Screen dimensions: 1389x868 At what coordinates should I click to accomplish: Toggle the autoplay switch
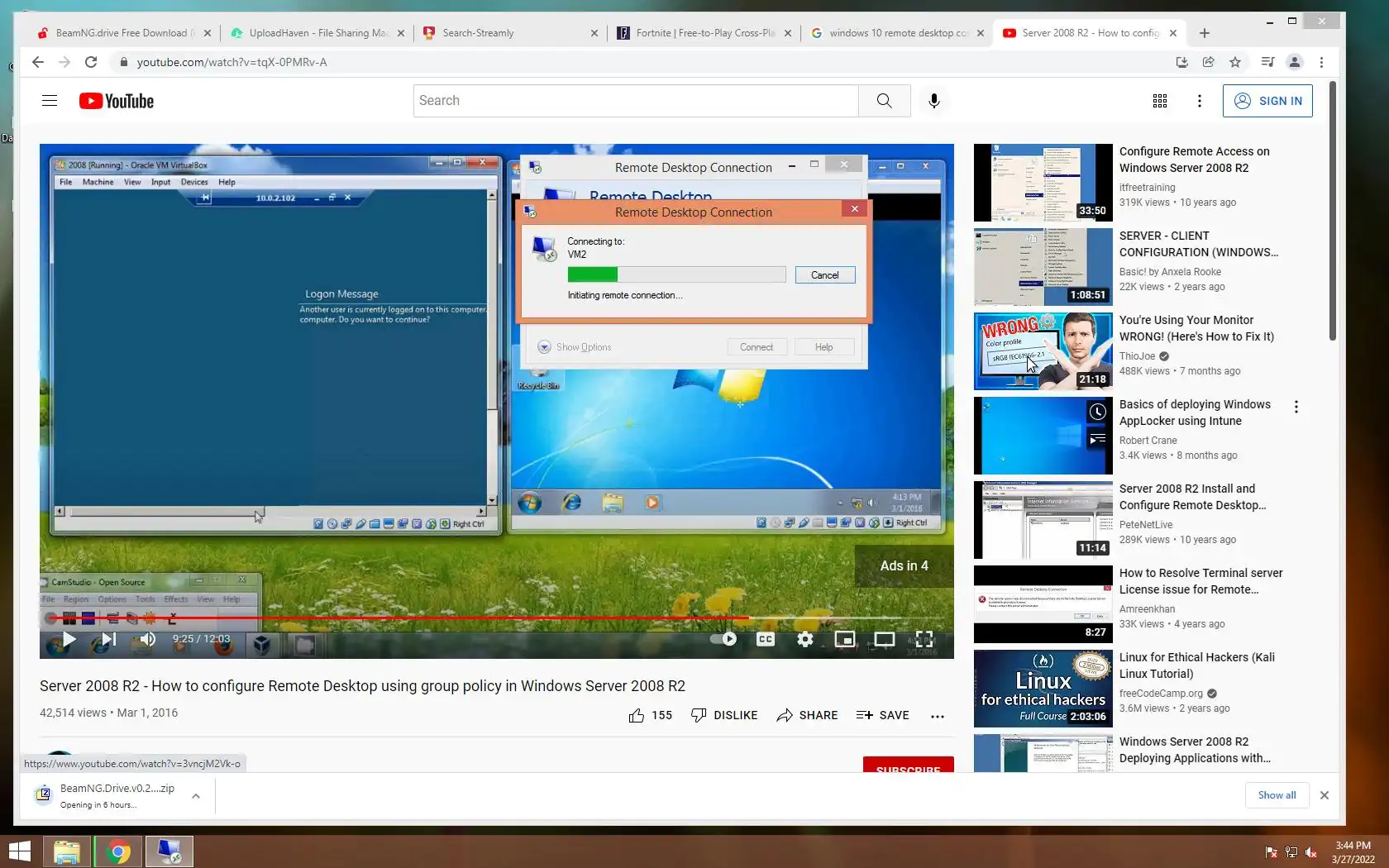723,639
